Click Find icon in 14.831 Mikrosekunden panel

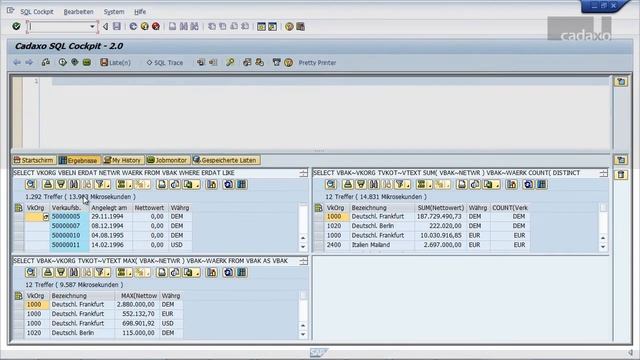(x=374, y=184)
